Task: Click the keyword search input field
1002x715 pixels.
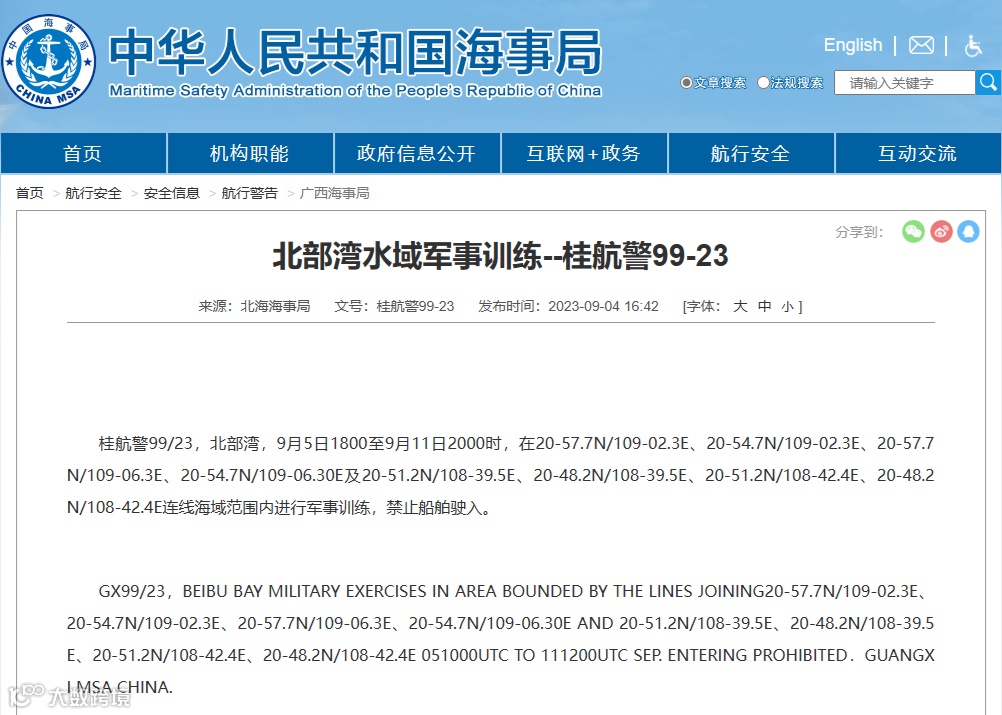Action: pos(904,82)
